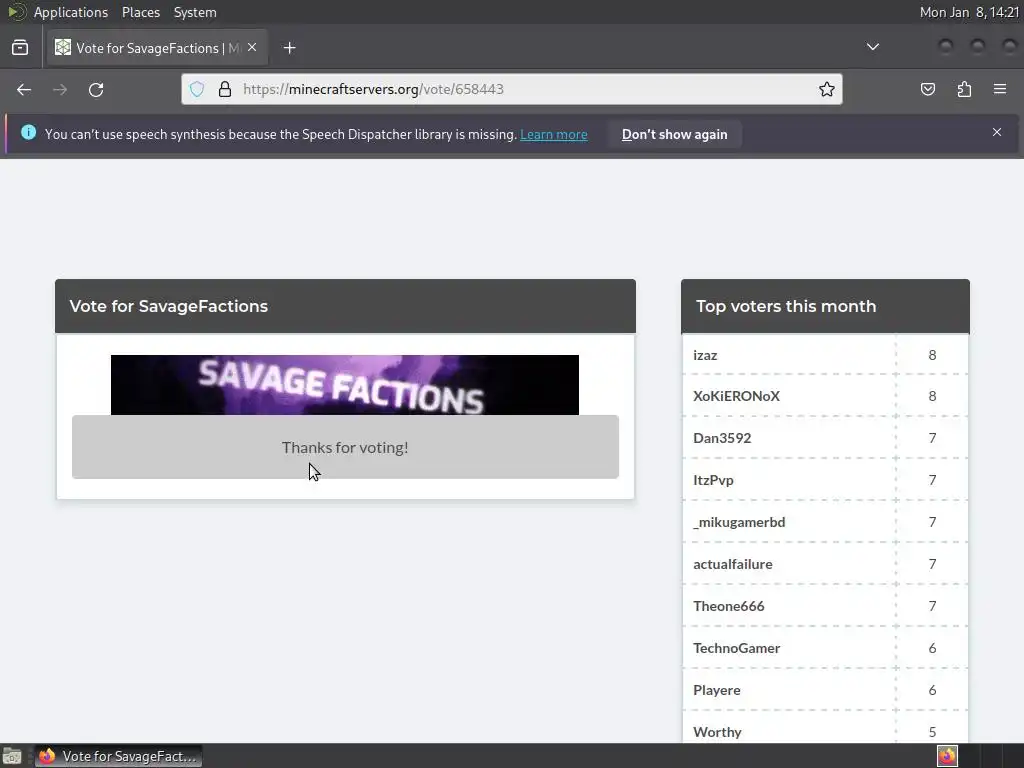1024x768 pixels.
Task: Click the Savage Factions banner image
Action: (345, 385)
